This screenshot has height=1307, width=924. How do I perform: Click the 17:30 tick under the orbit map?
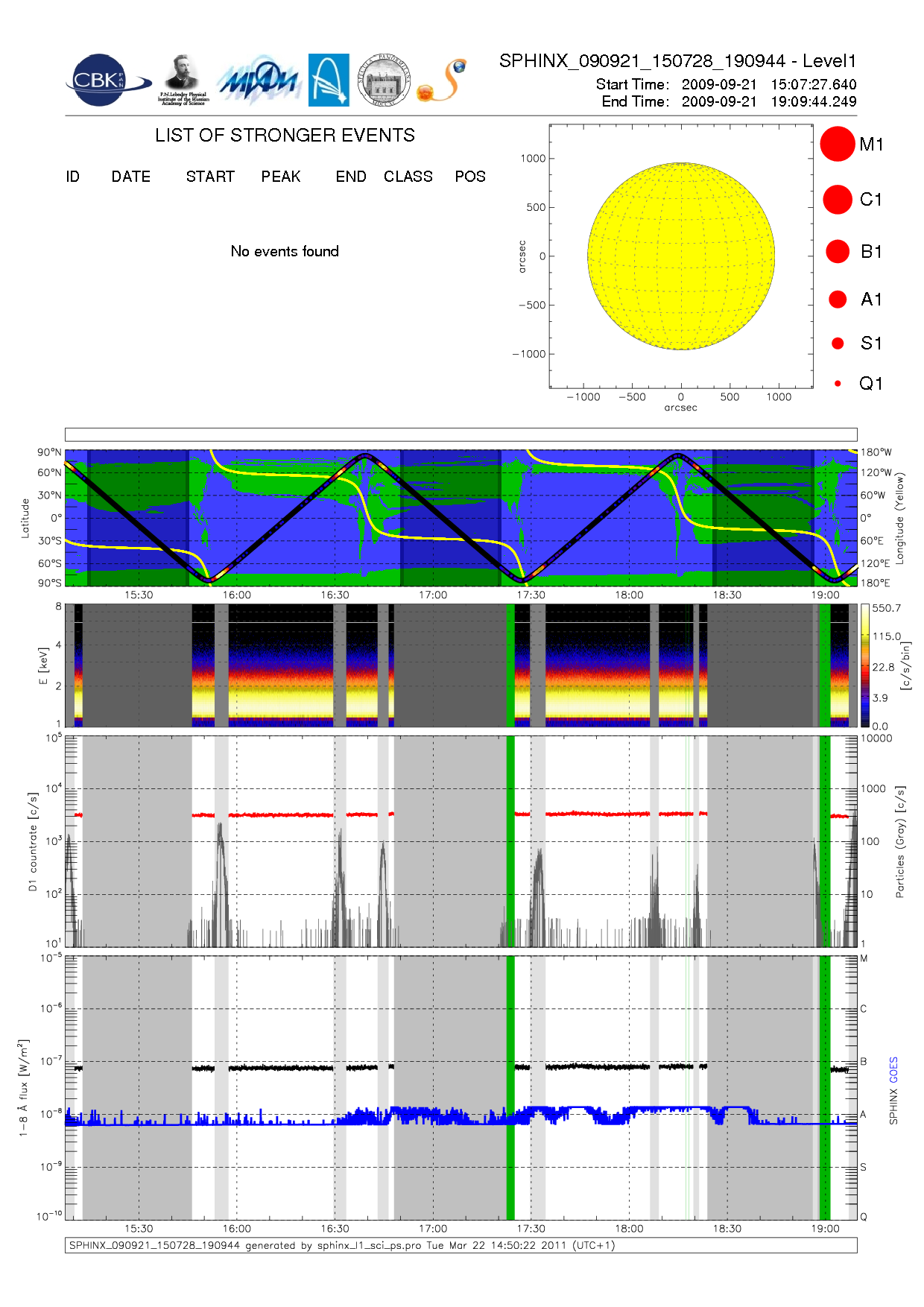pos(531,595)
